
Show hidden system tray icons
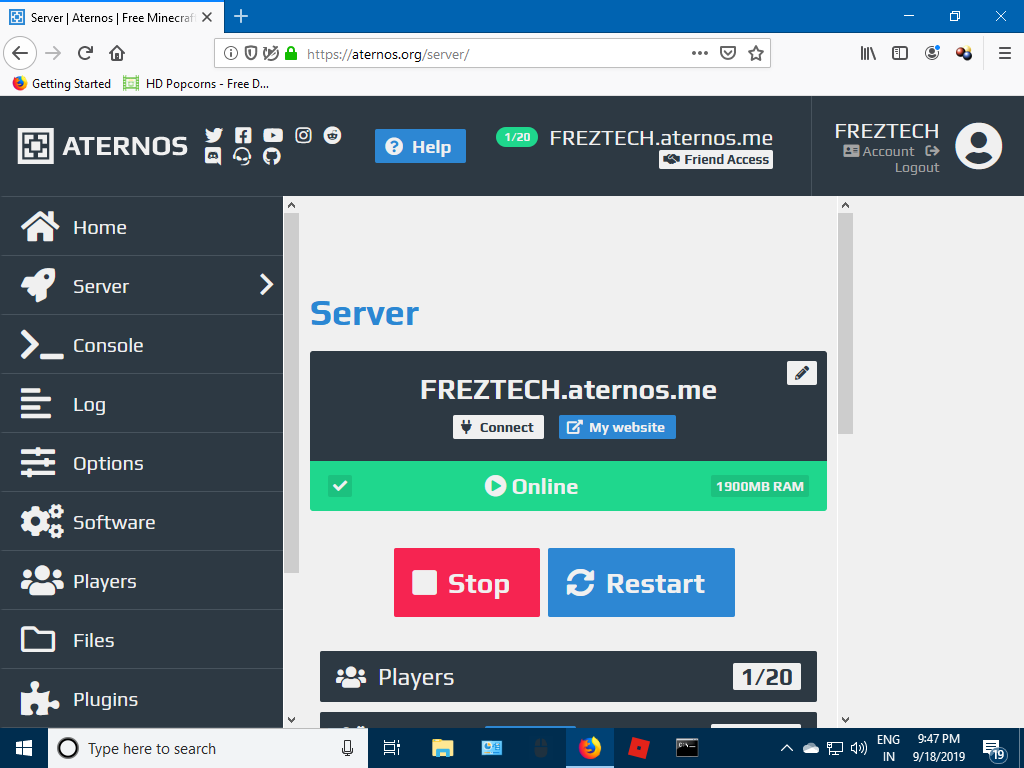coord(787,748)
